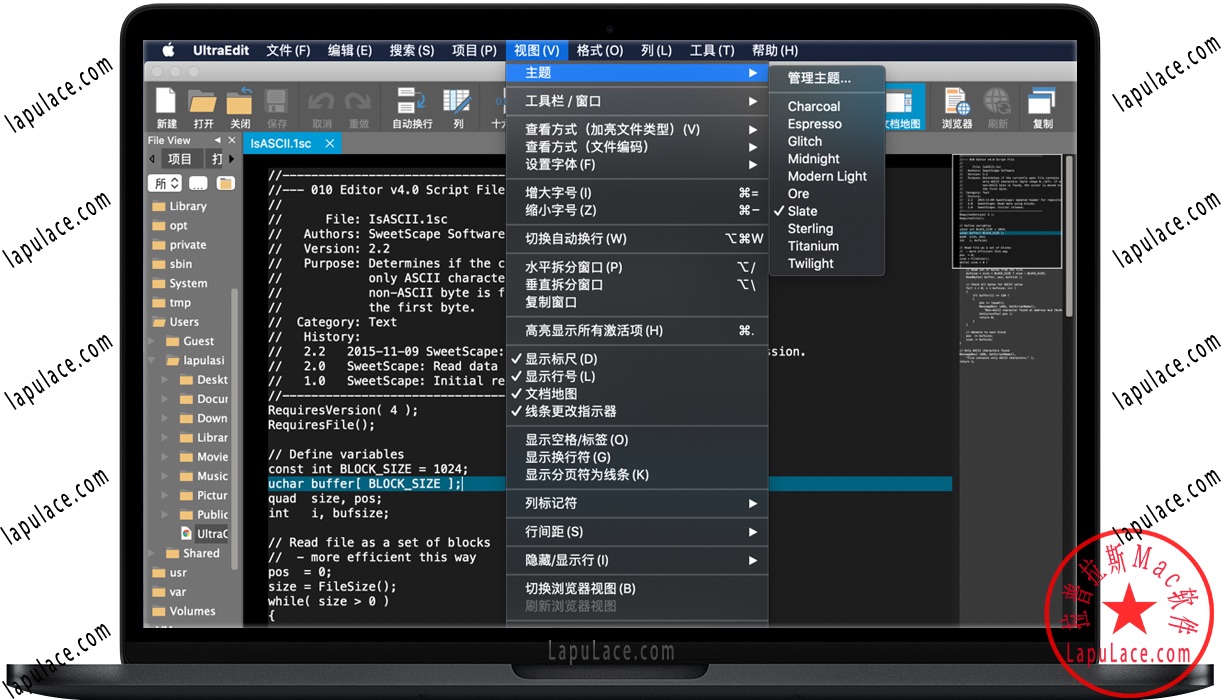Expand the lapulasi folder in file tree
The width and height of the screenshot is (1221, 700).
point(152,360)
